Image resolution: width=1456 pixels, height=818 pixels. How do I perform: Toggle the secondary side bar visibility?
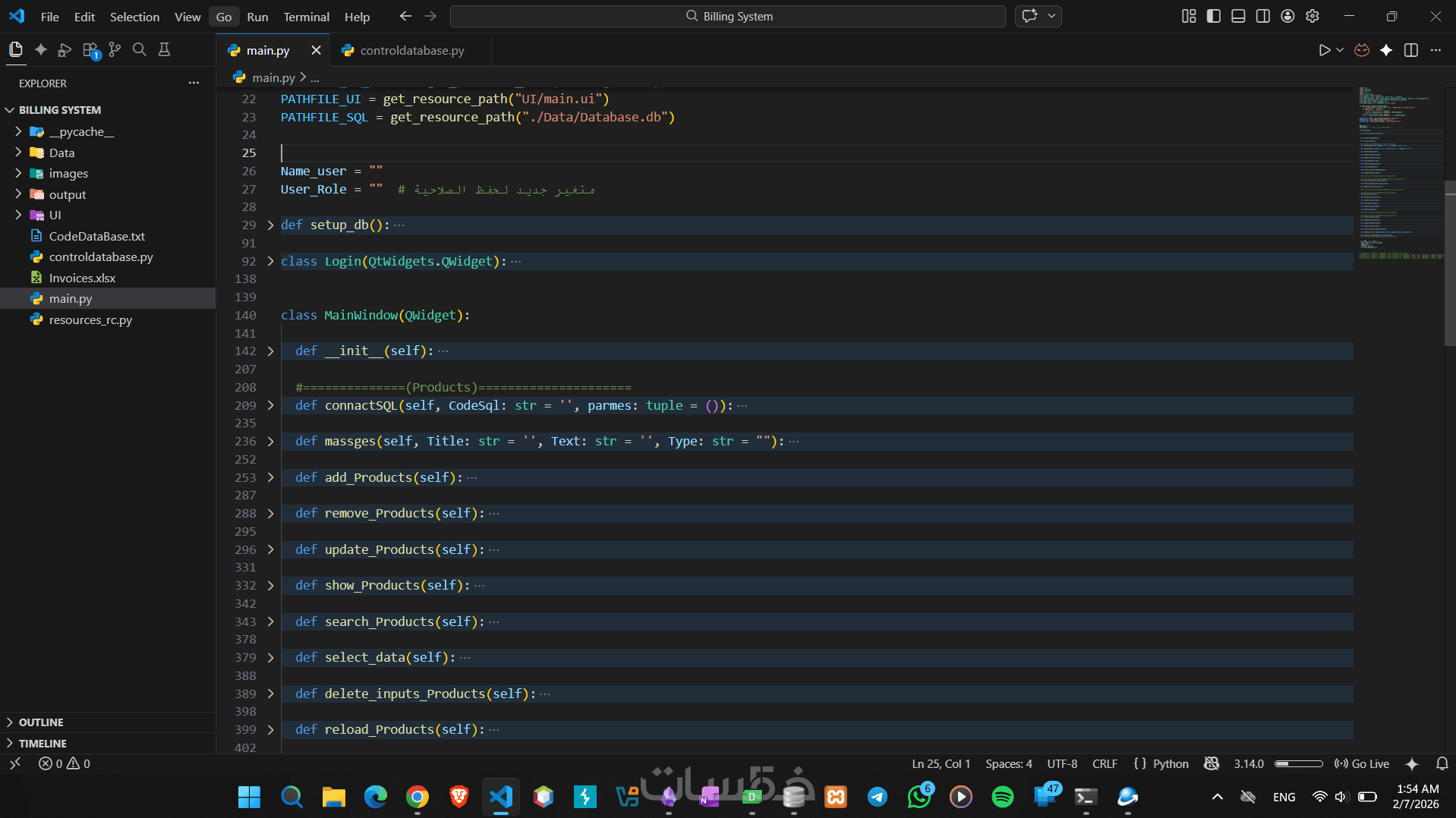(x=1262, y=16)
